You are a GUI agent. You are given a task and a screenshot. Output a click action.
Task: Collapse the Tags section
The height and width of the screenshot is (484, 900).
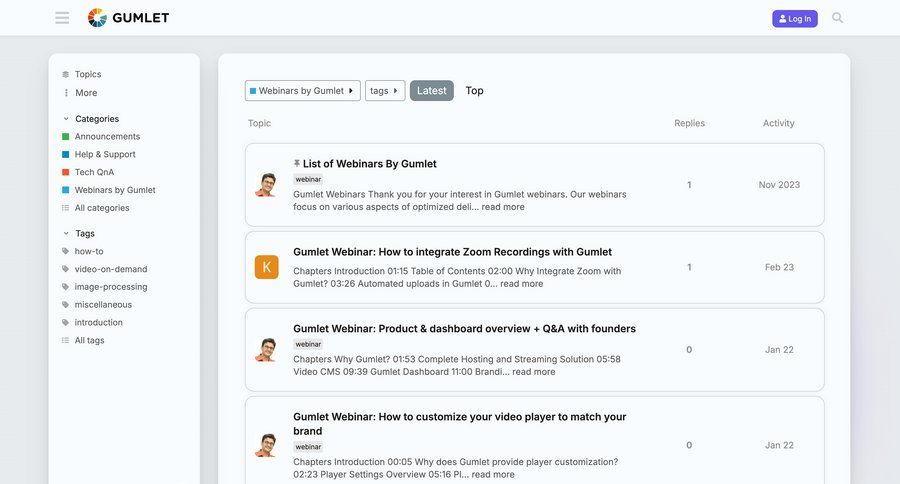[x=79, y=233]
